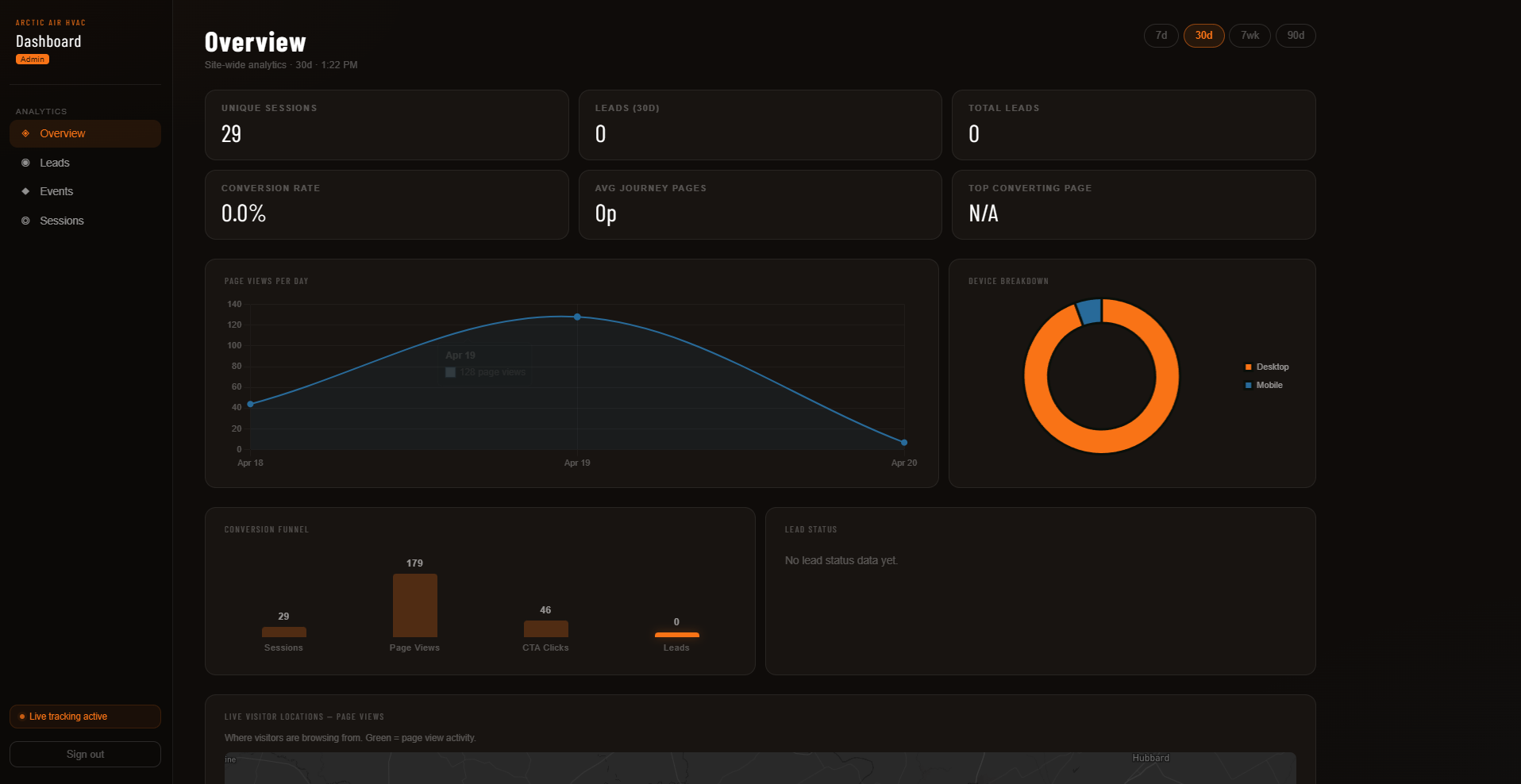Click the Overview diamond icon in sidebar
Screen dimensions: 1521x784
25,133
